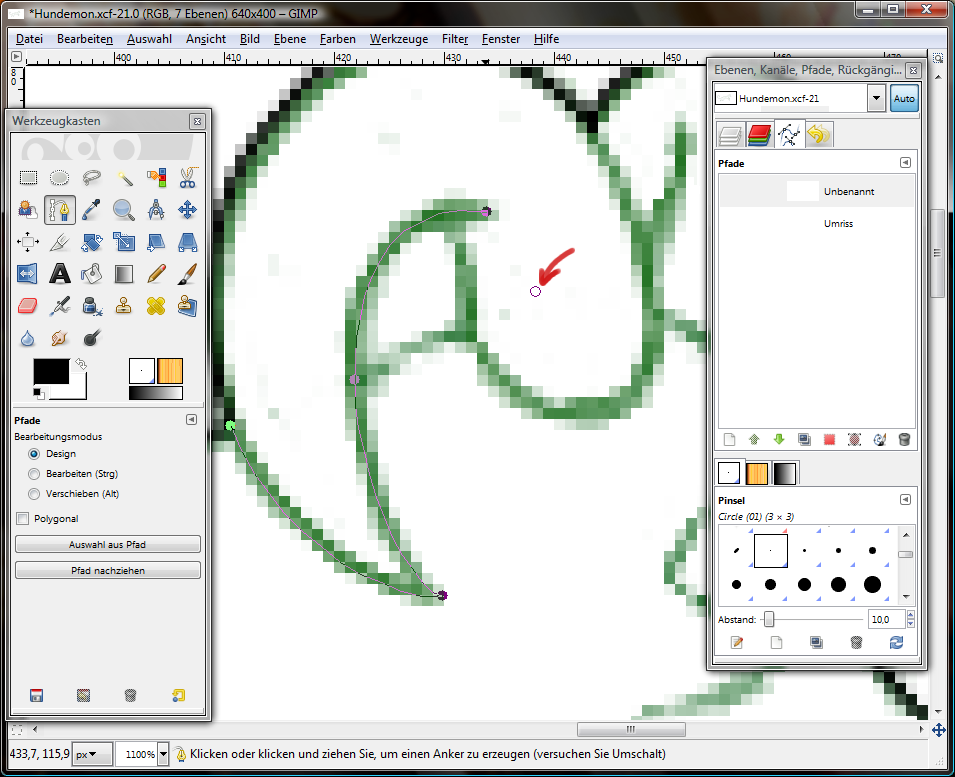This screenshot has width=955, height=777.
Task: Select the Fuzzy Select magic wand tool
Action: click(124, 178)
